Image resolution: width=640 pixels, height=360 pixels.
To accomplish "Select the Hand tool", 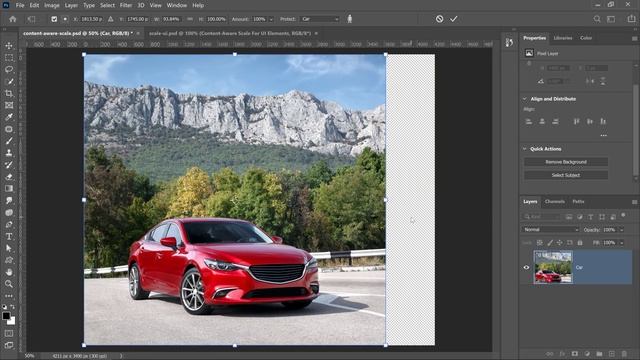I will 9,272.
